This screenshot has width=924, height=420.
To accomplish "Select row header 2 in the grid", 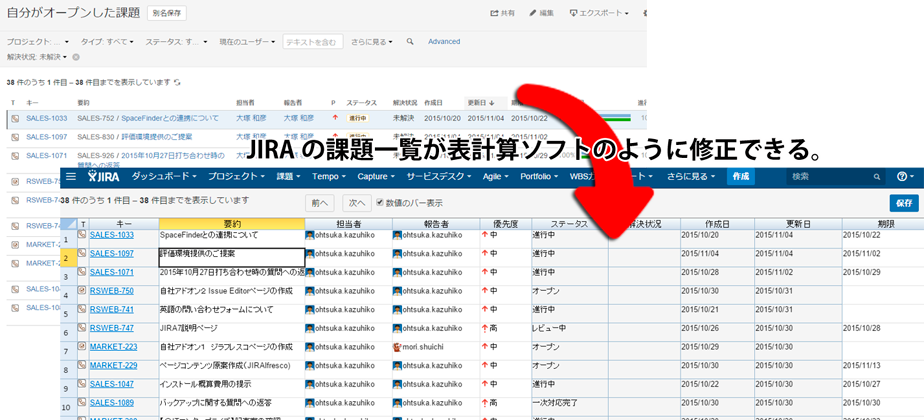I will coord(69,257).
